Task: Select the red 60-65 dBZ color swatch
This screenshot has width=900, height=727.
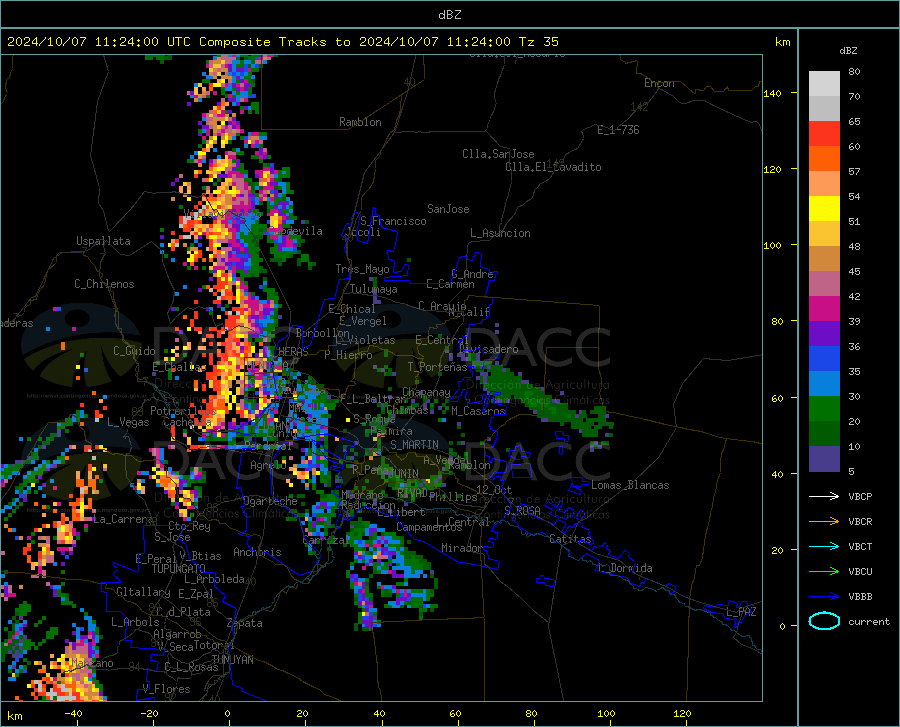Action: point(824,134)
